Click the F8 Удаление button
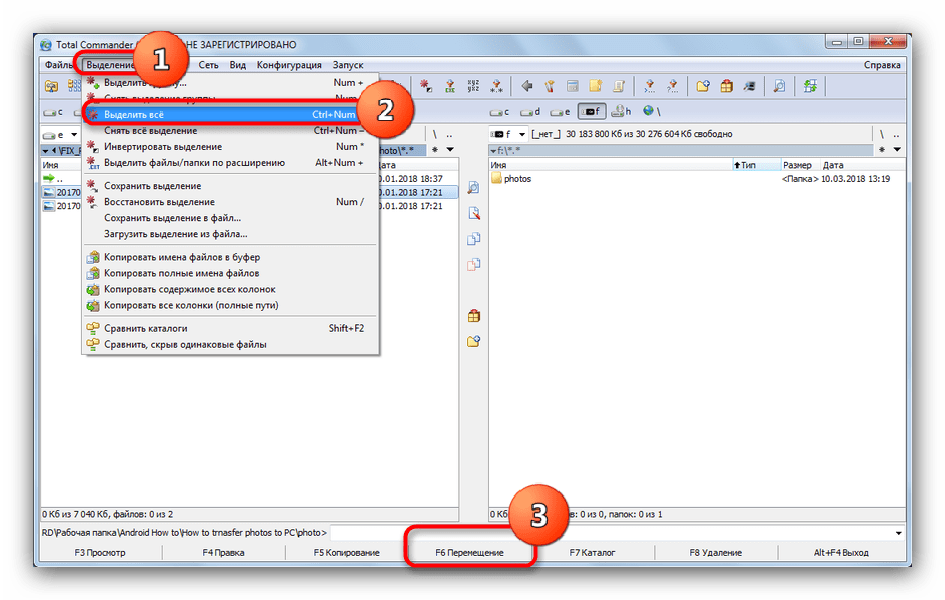This screenshot has height=600, width=945. (715, 552)
